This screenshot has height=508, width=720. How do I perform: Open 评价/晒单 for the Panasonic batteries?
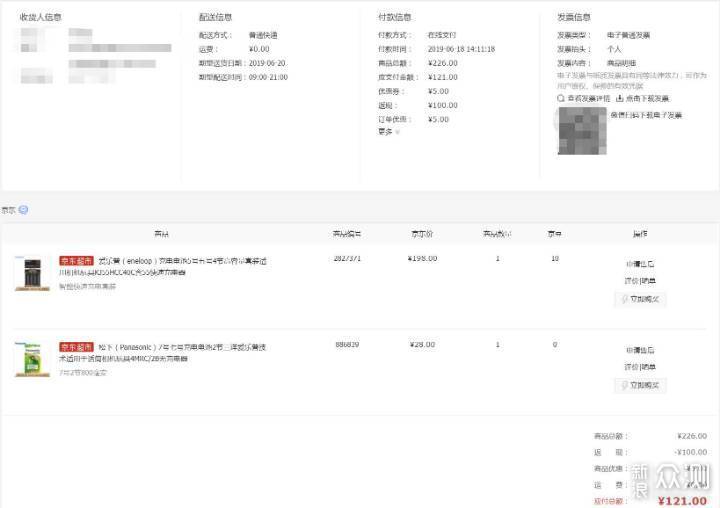click(640, 367)
